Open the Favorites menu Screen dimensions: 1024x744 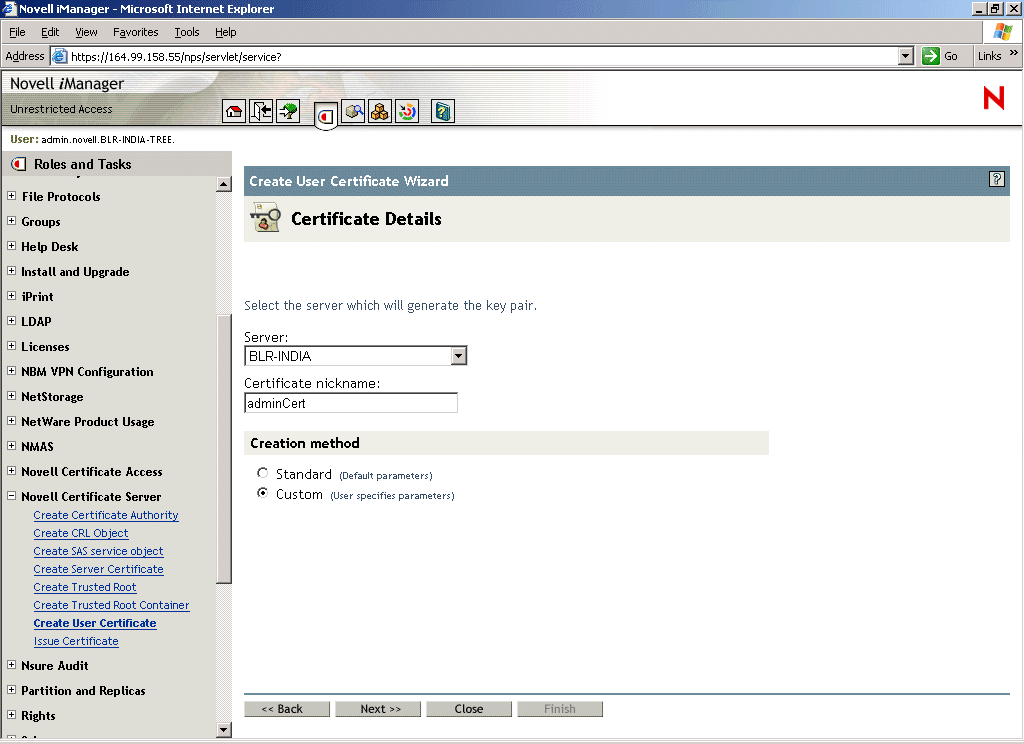pos(135,32)
